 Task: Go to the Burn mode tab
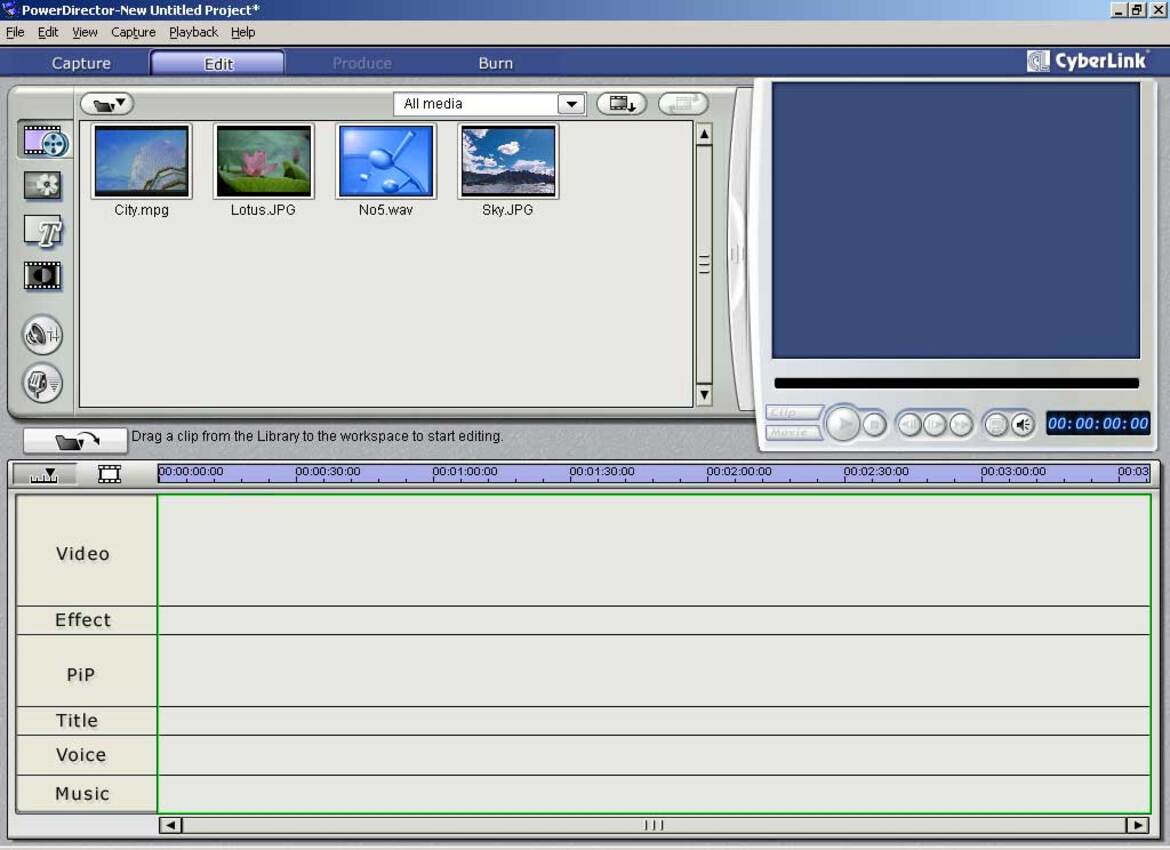click(x=495, y=63)
